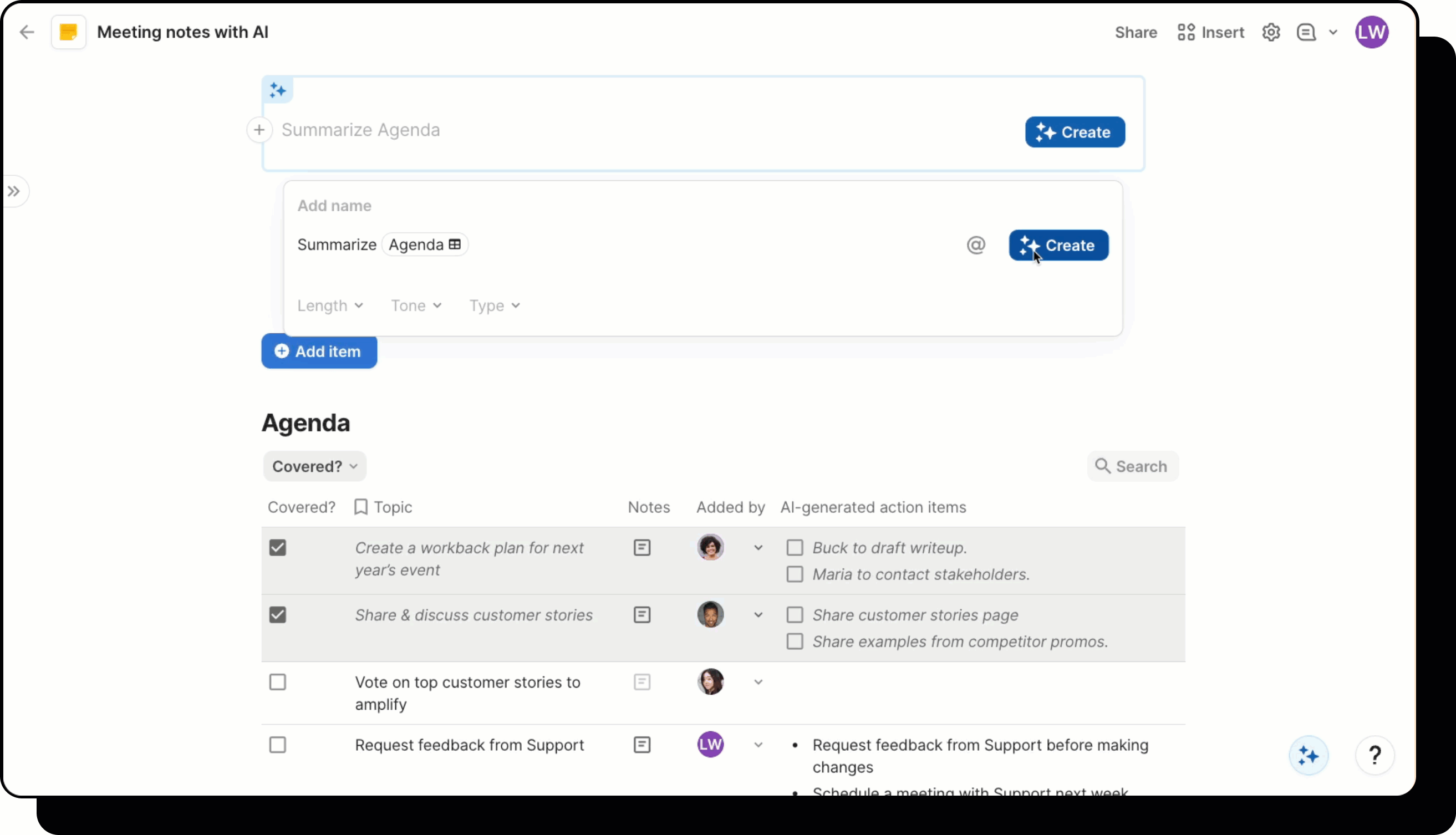1456x835 pixels.
Task: Open the Insert menu
Action: coord(1210,32)
